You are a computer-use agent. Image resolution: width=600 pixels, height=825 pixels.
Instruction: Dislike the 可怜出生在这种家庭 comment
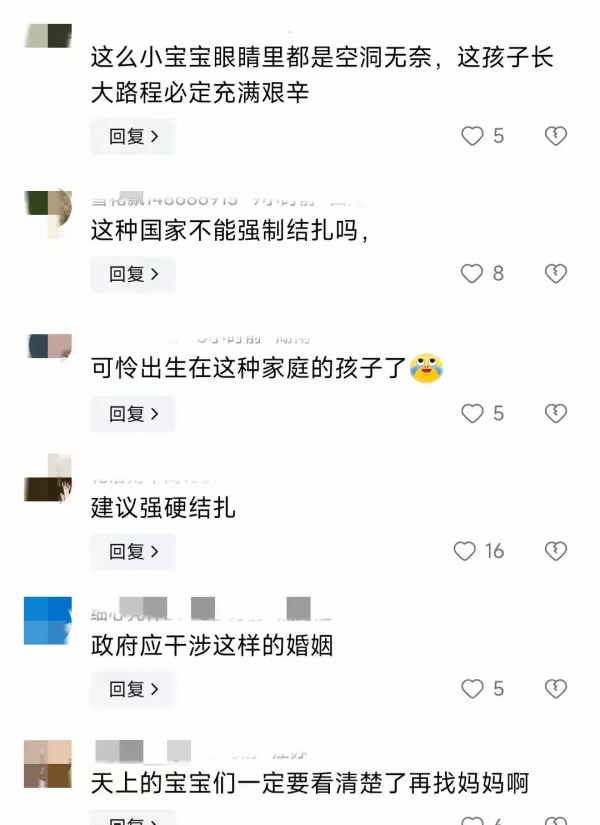click(556, 414)
